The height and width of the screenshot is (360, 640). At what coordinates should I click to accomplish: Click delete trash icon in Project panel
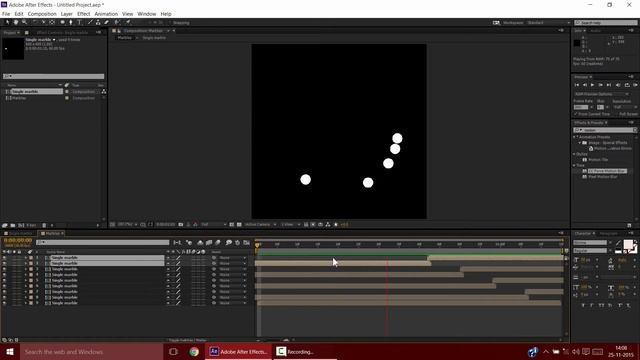(44, 225)
